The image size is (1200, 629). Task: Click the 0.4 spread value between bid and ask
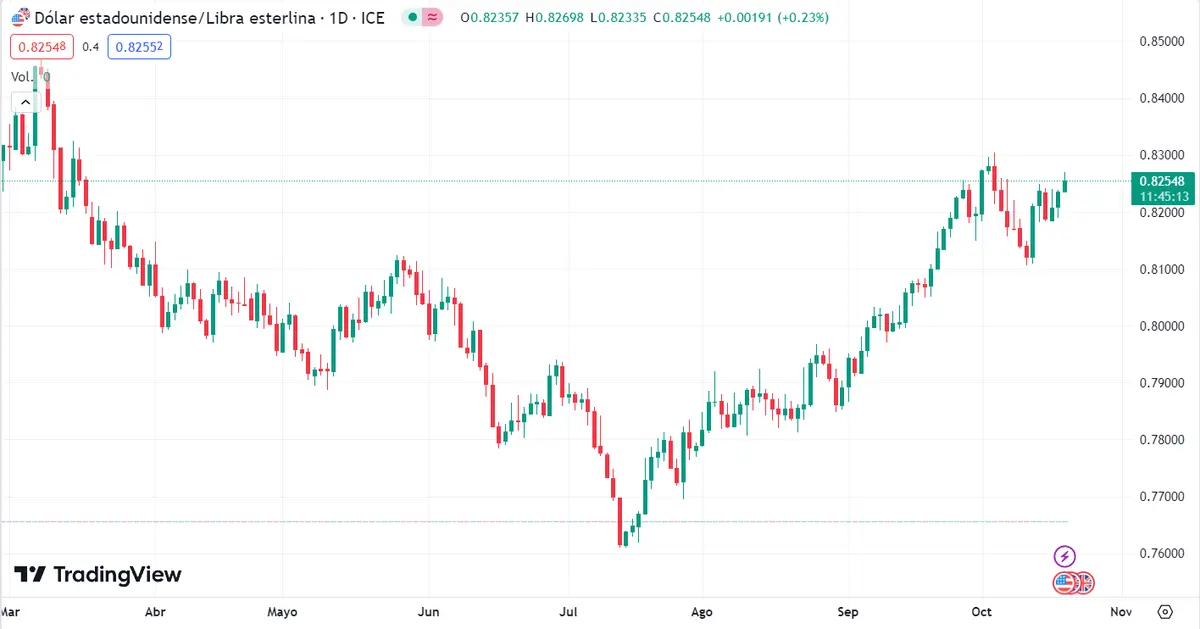88,46
